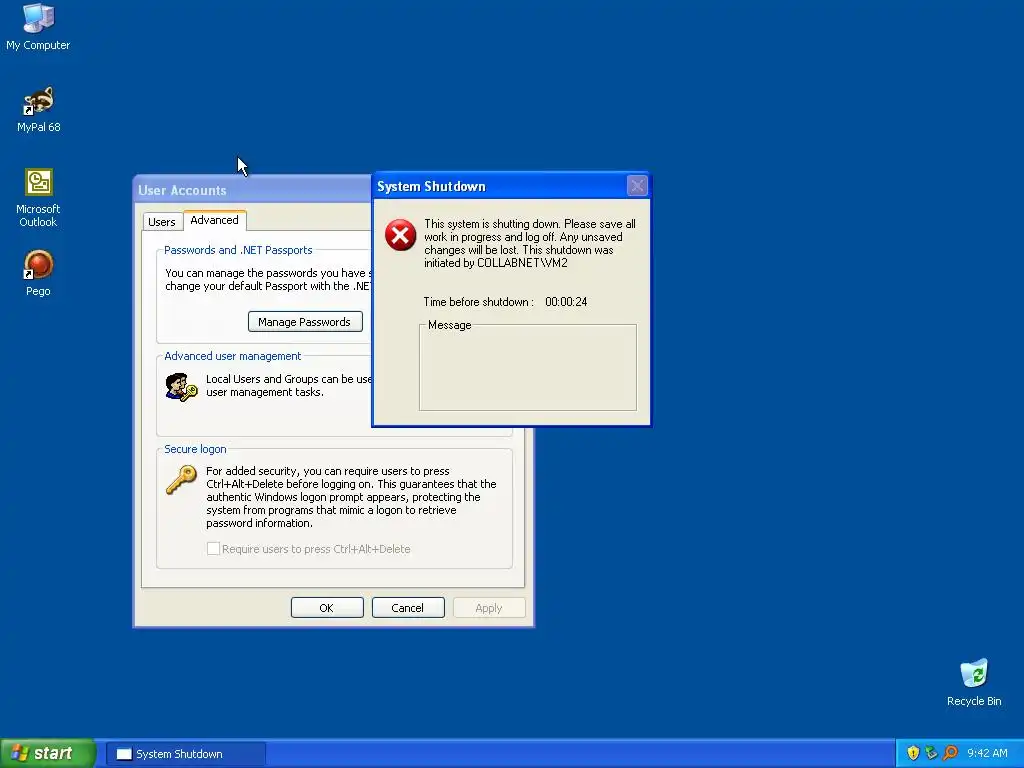Launch the Pego desktop shortcut
Image resolution: width=1024 pixels, height=768 pixels.
pos(38,273)
